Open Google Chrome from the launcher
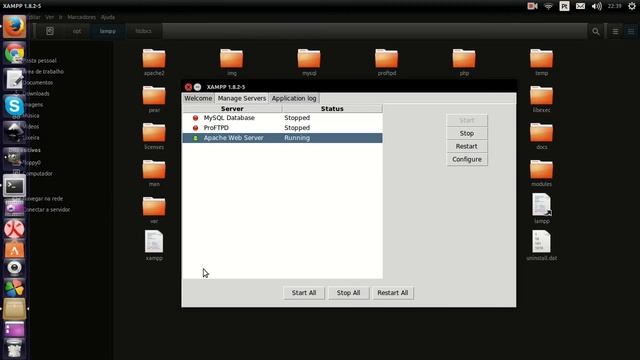640x360 pixels. pos(14,53)
